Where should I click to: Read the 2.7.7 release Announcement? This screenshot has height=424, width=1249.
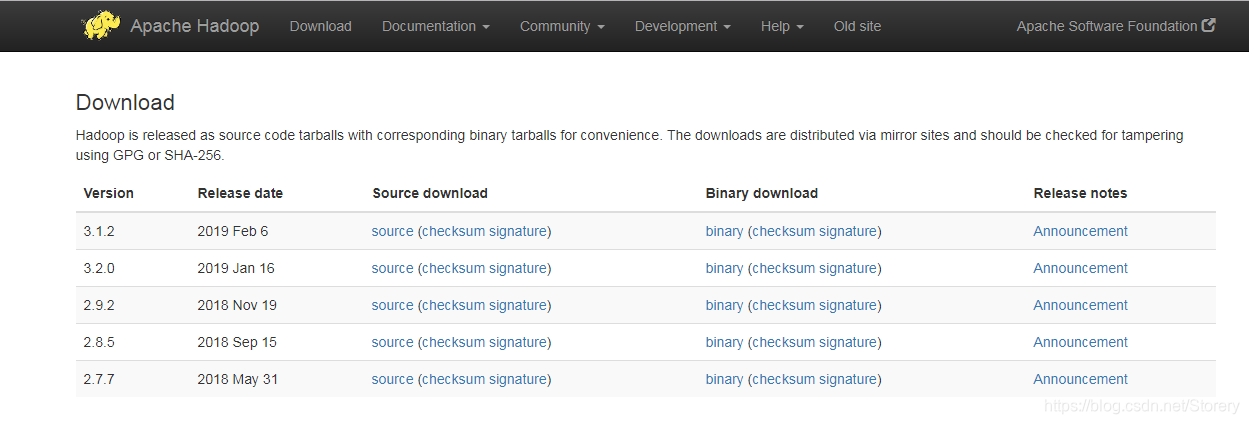[x=1080, y=379]
